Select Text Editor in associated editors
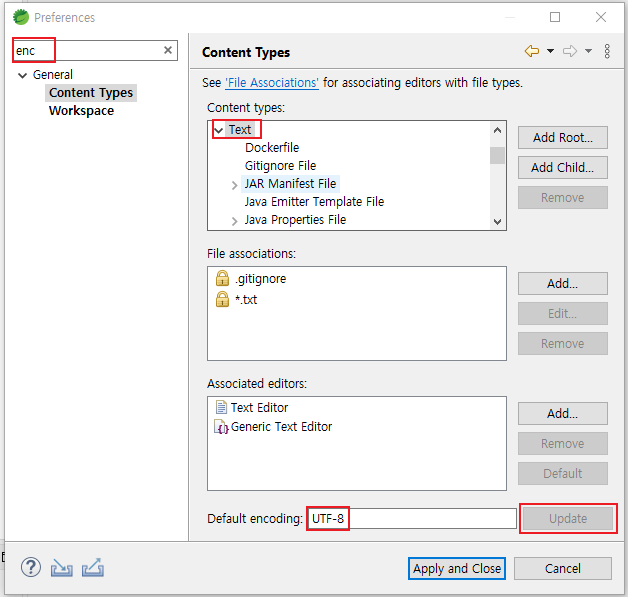Viewport: 628px width, 597px height. tap(260, 407)
